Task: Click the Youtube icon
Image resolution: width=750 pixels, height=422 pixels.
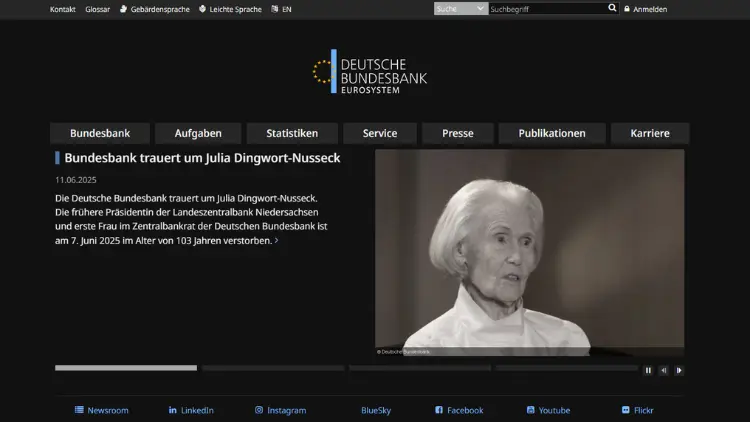Action: (530, 410)
